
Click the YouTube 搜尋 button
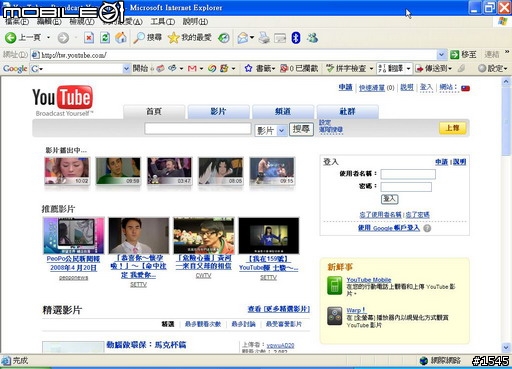coord(301,129)
